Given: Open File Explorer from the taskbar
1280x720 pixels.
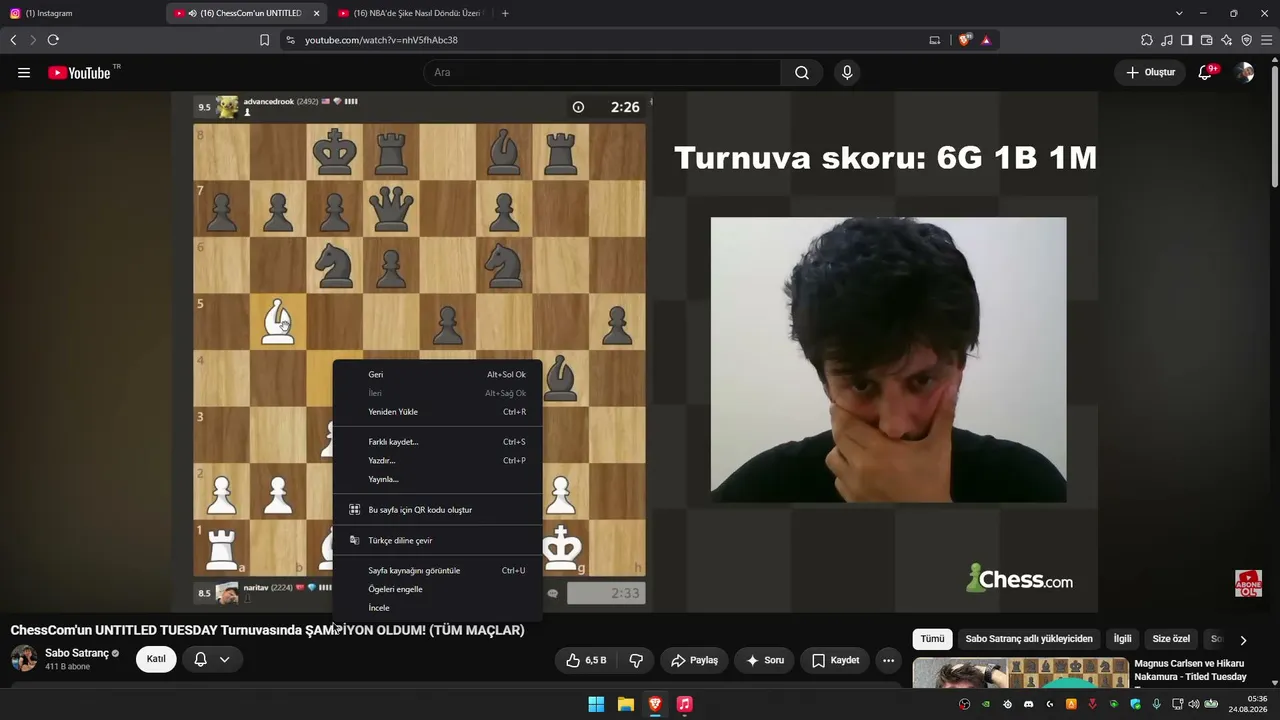Looking at the screenshot, I should (x=625, y=704).
